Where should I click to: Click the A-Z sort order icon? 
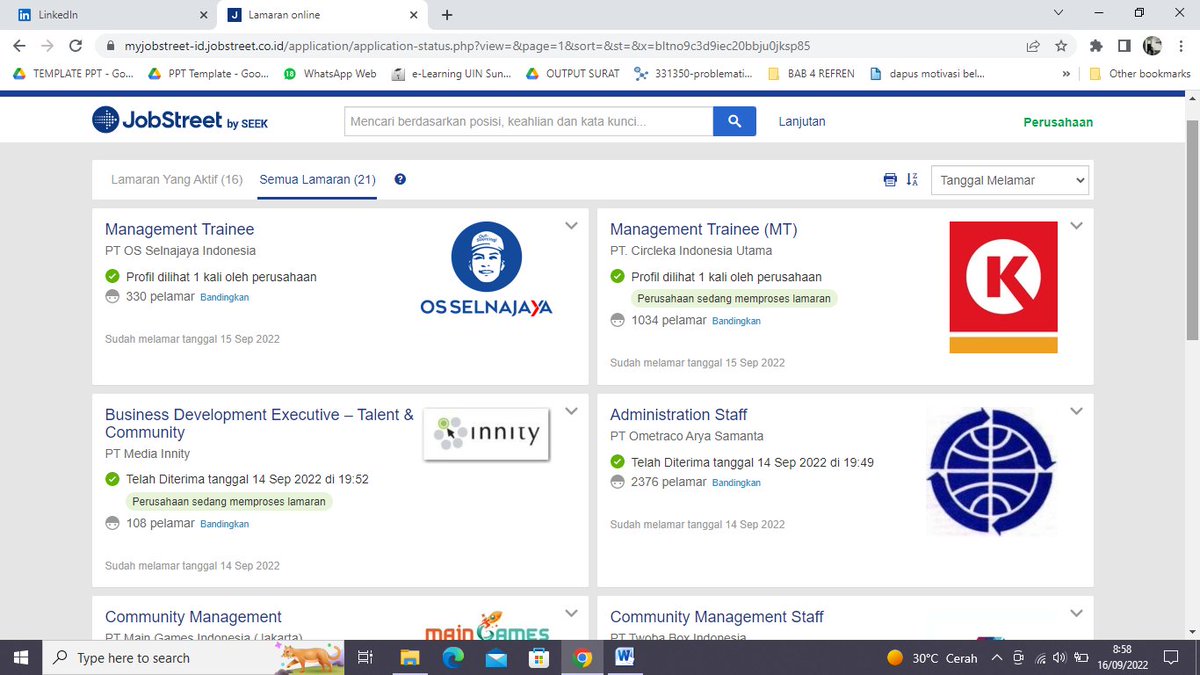pyautogui.click(x=912, y=180)
